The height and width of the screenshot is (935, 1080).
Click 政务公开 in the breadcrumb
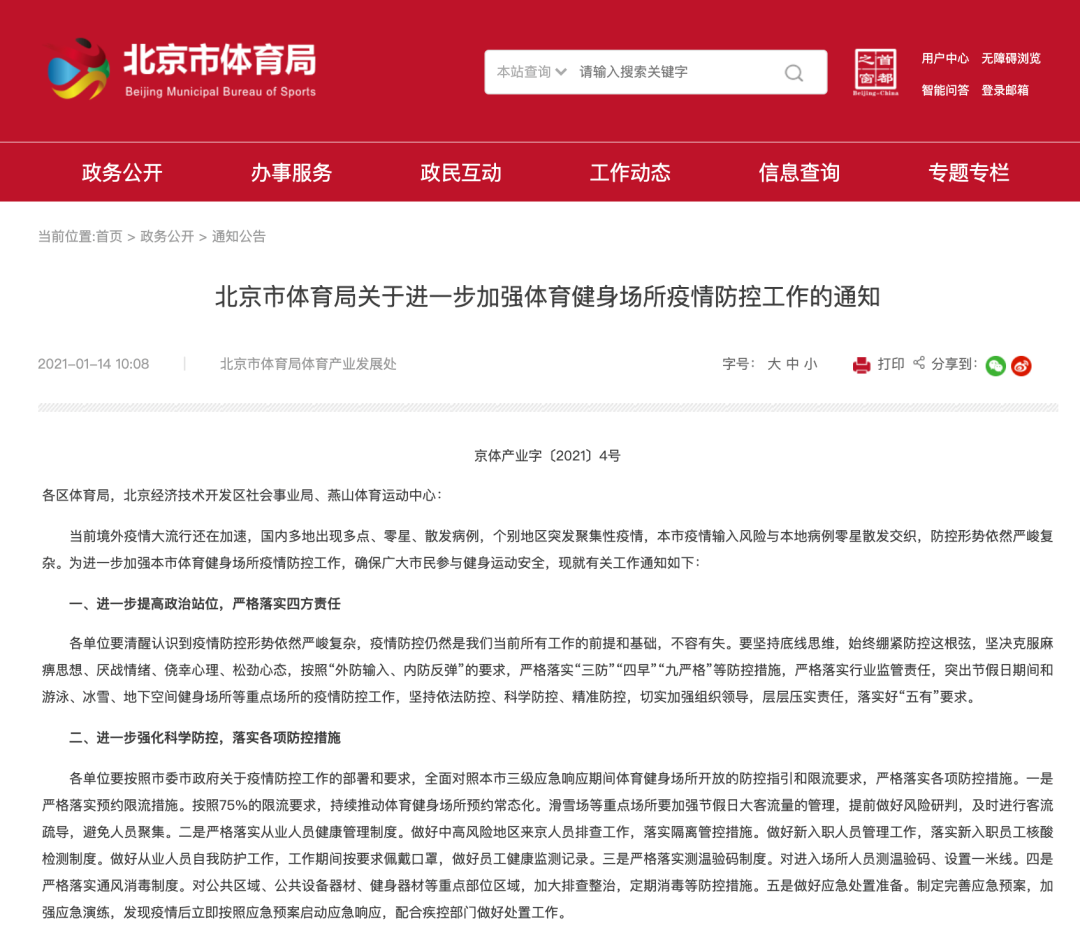point(167,236)
